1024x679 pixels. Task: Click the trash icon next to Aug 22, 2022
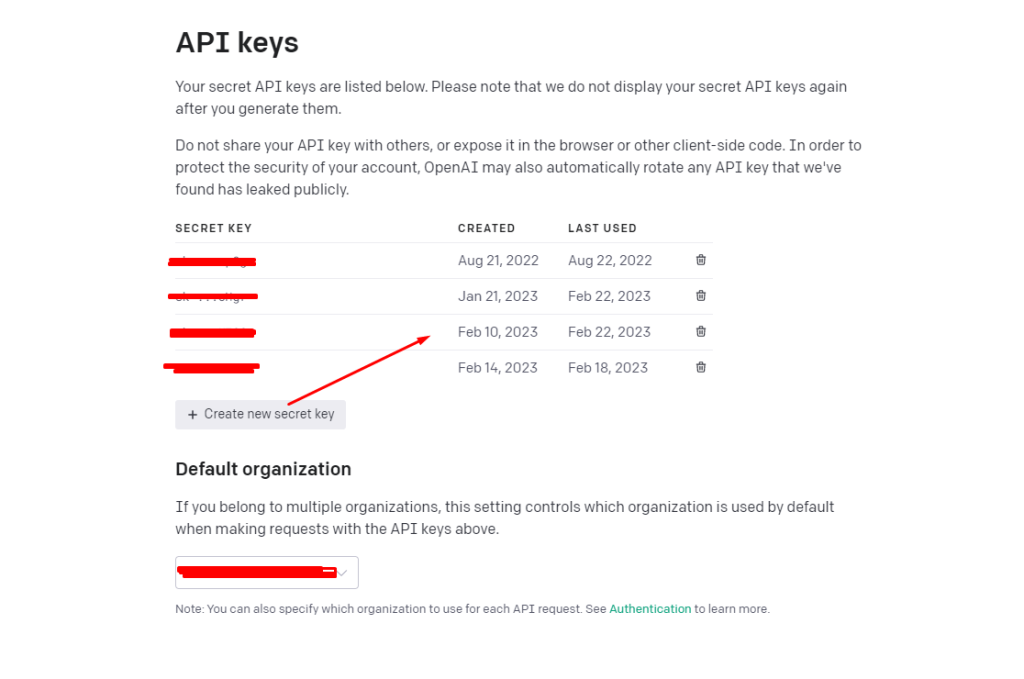[700, 260]
